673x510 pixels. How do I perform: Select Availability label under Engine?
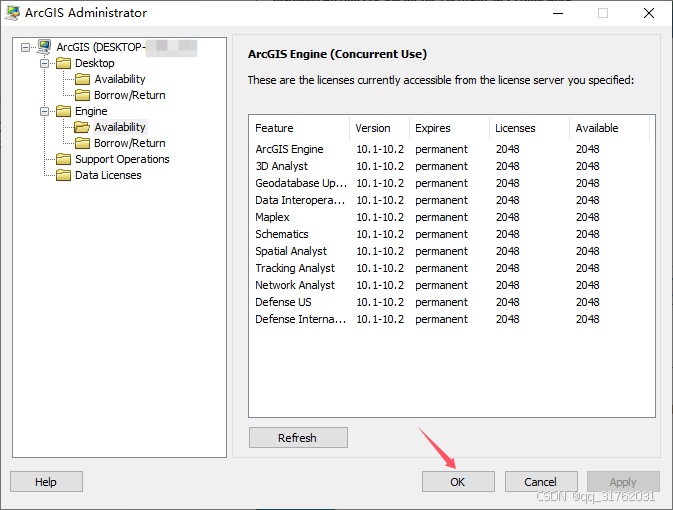[120, 127]
